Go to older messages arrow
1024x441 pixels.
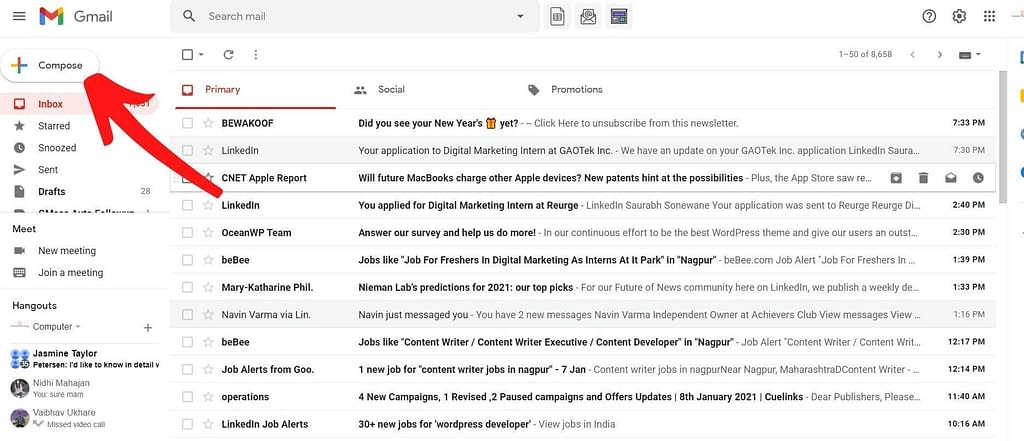[x=940, y=55]
